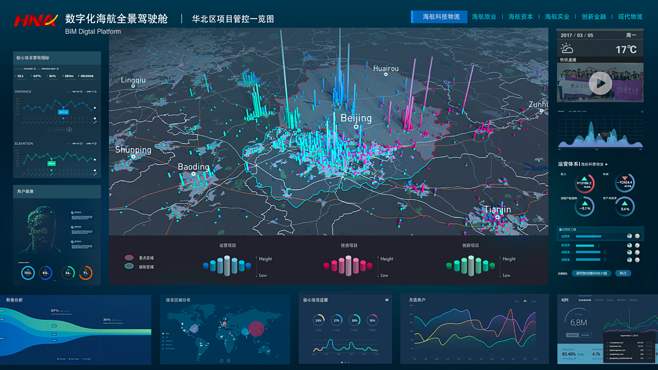The width and height of the screenshot is (658, 370).
Task: Click the Beijing map marker
Action: click(x=356, y=126)
